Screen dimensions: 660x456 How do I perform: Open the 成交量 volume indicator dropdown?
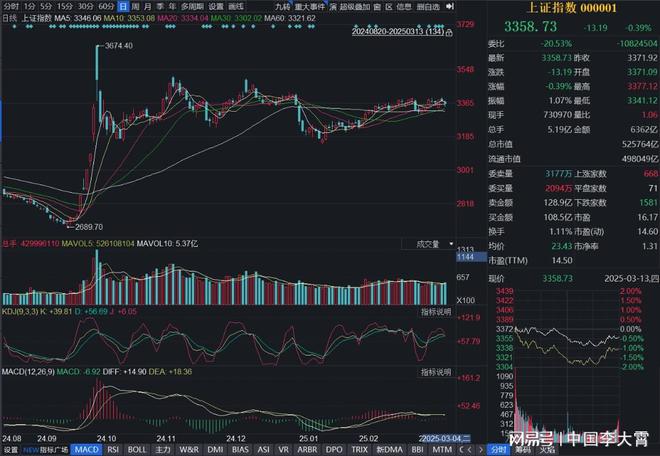[449, 243]
